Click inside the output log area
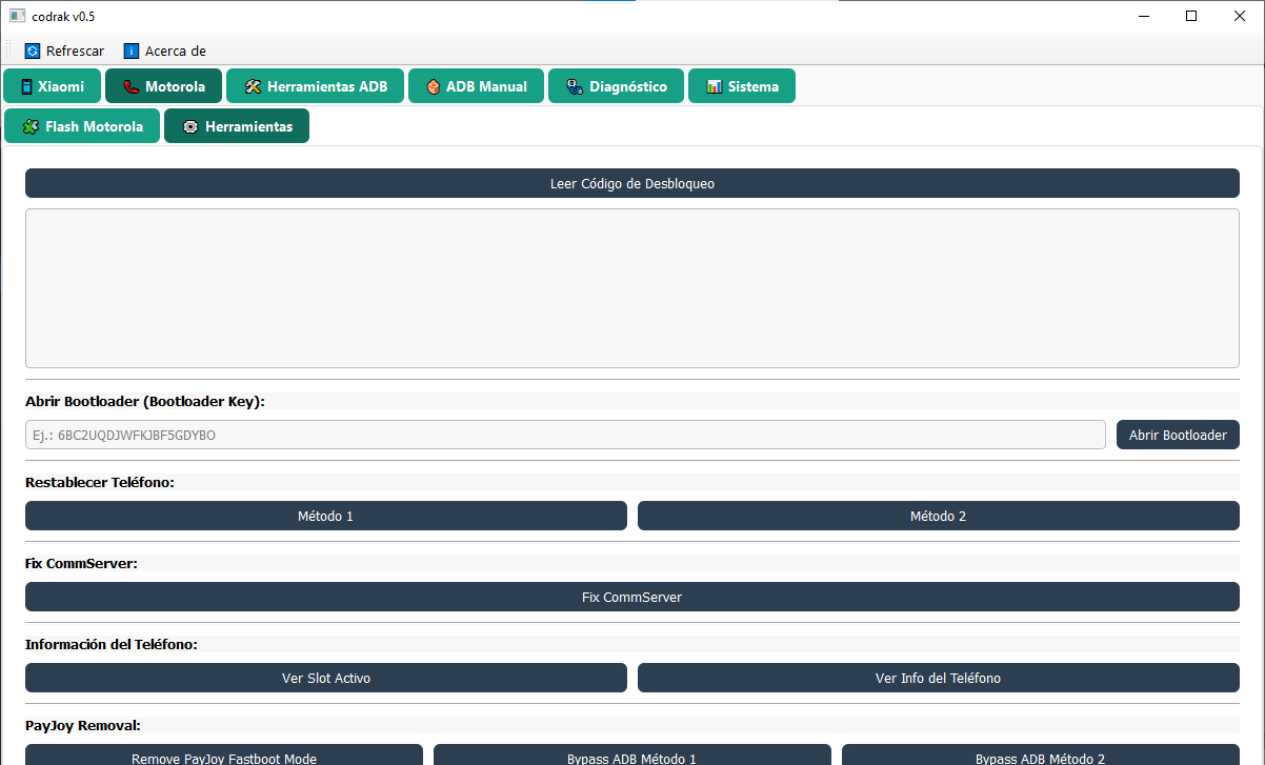Viewport: 1265px width, 765px height. 631,288
